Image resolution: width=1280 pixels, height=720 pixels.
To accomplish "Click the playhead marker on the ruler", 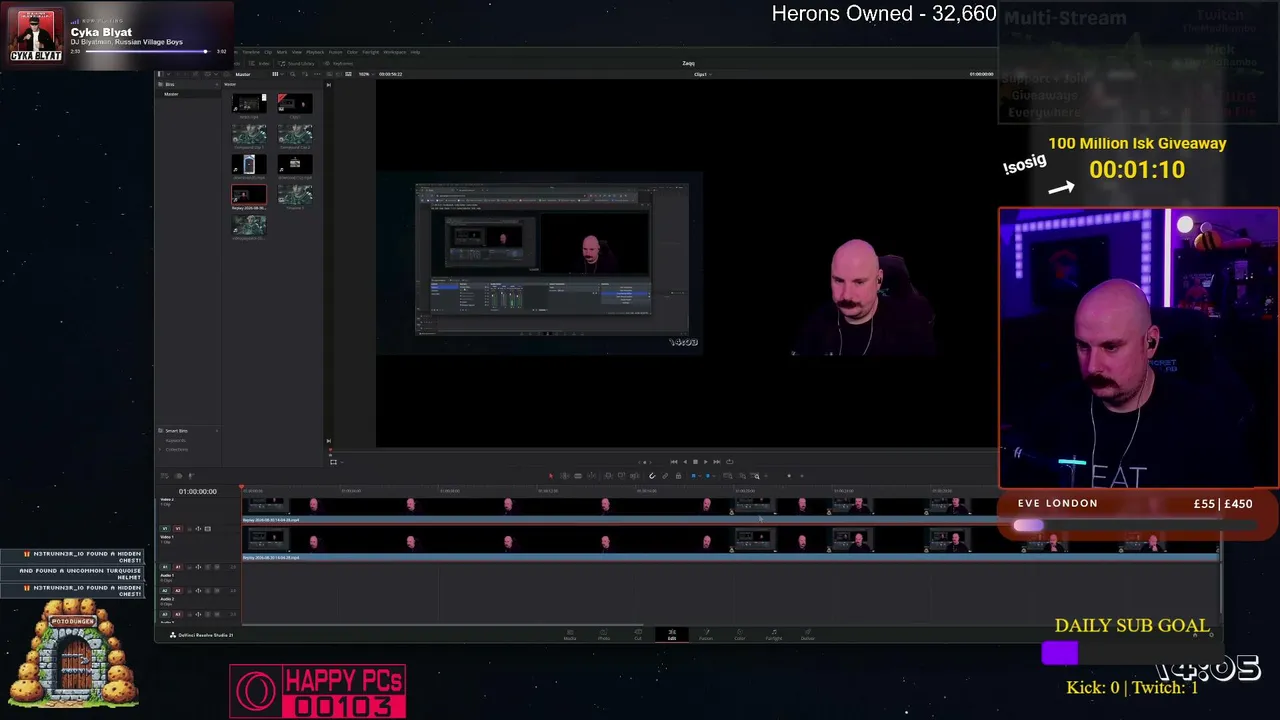I will point(241,489).
